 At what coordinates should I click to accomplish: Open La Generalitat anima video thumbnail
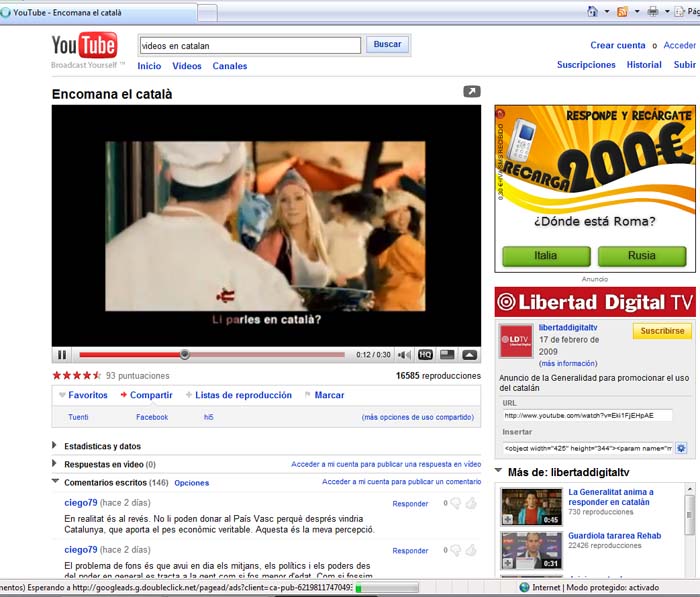pyautogui.click(x=531, y=507)
